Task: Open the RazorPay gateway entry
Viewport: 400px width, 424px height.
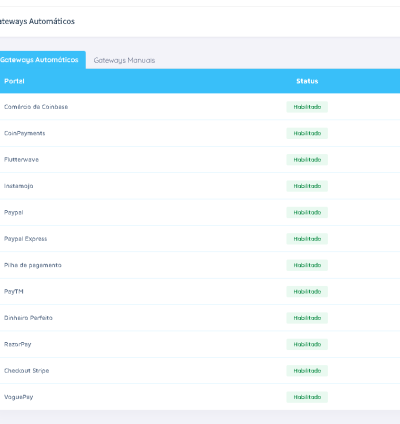Action: pyautogui.click(x=200, y=344)
